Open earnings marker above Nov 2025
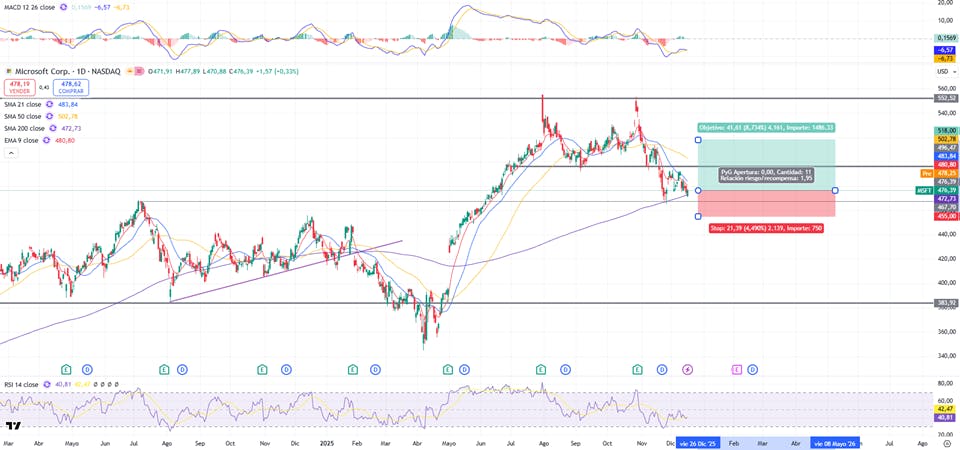The width and height of the screenshot is (960, 450). pyautogui.click(x=637, y=369)
